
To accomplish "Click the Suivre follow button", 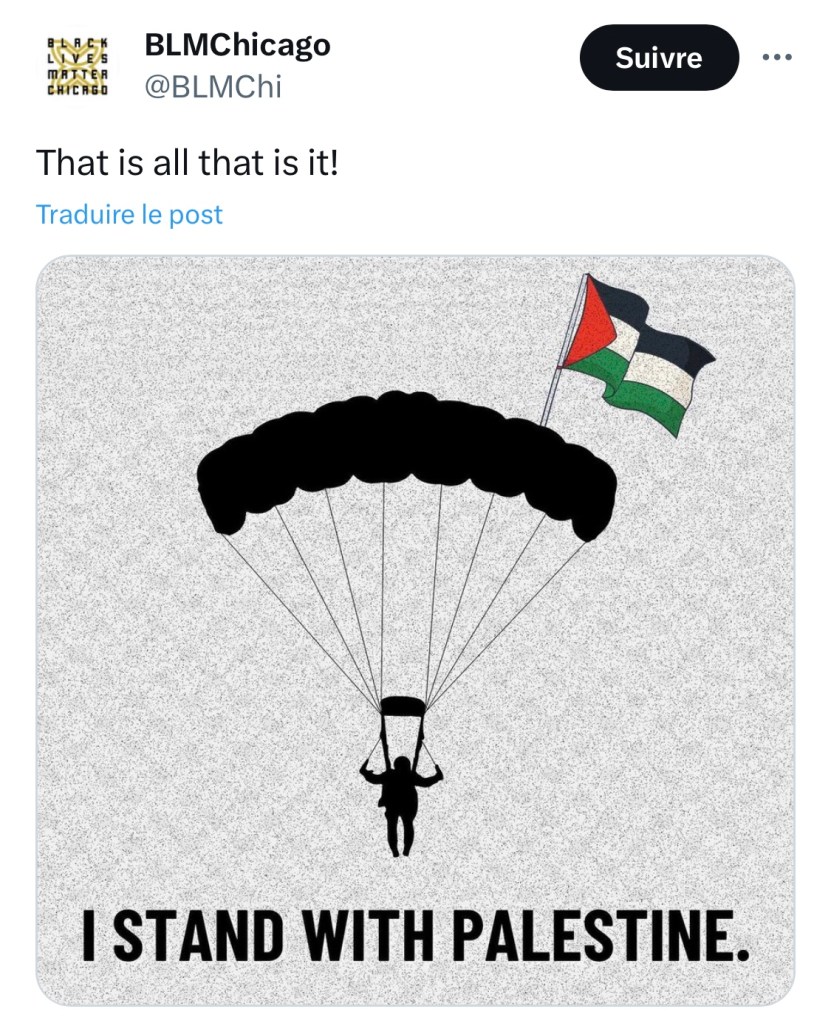I will (x=659, y=58).
